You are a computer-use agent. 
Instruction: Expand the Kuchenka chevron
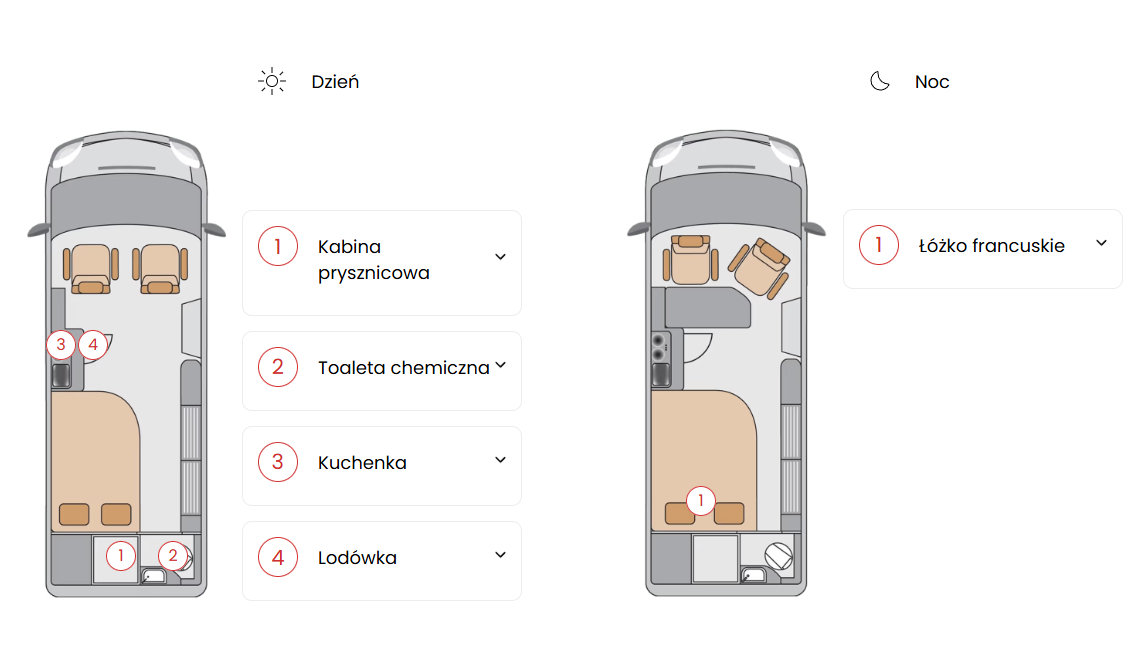pos(501,460)
